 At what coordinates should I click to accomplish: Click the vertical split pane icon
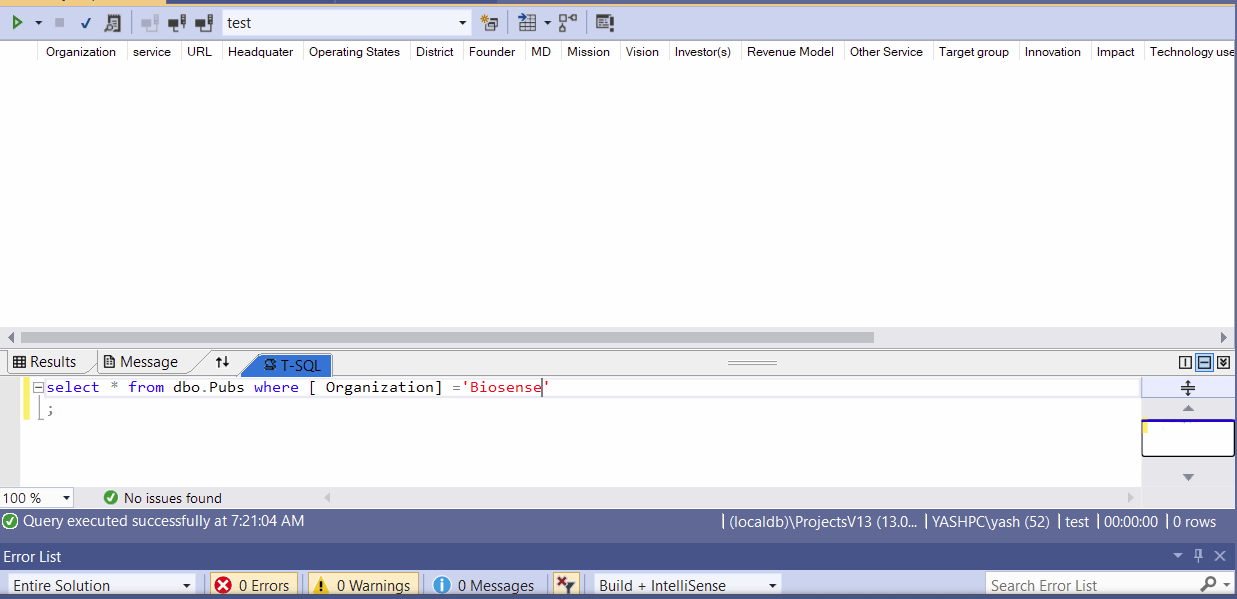pos(1185,362)
